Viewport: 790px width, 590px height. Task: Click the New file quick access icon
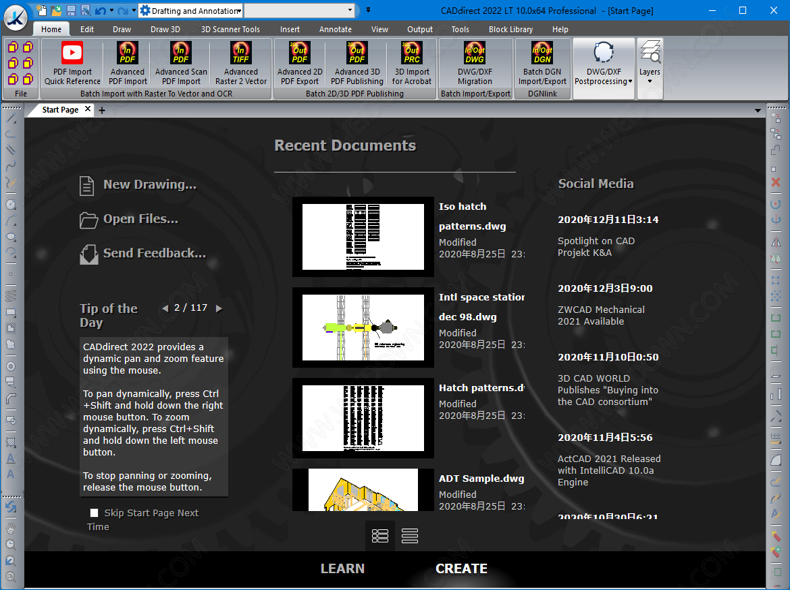(x=42, y=10)
